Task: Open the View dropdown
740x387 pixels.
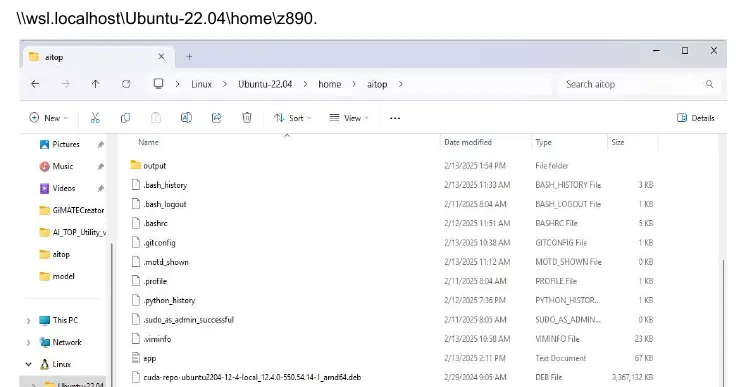Action: point(349,118)
